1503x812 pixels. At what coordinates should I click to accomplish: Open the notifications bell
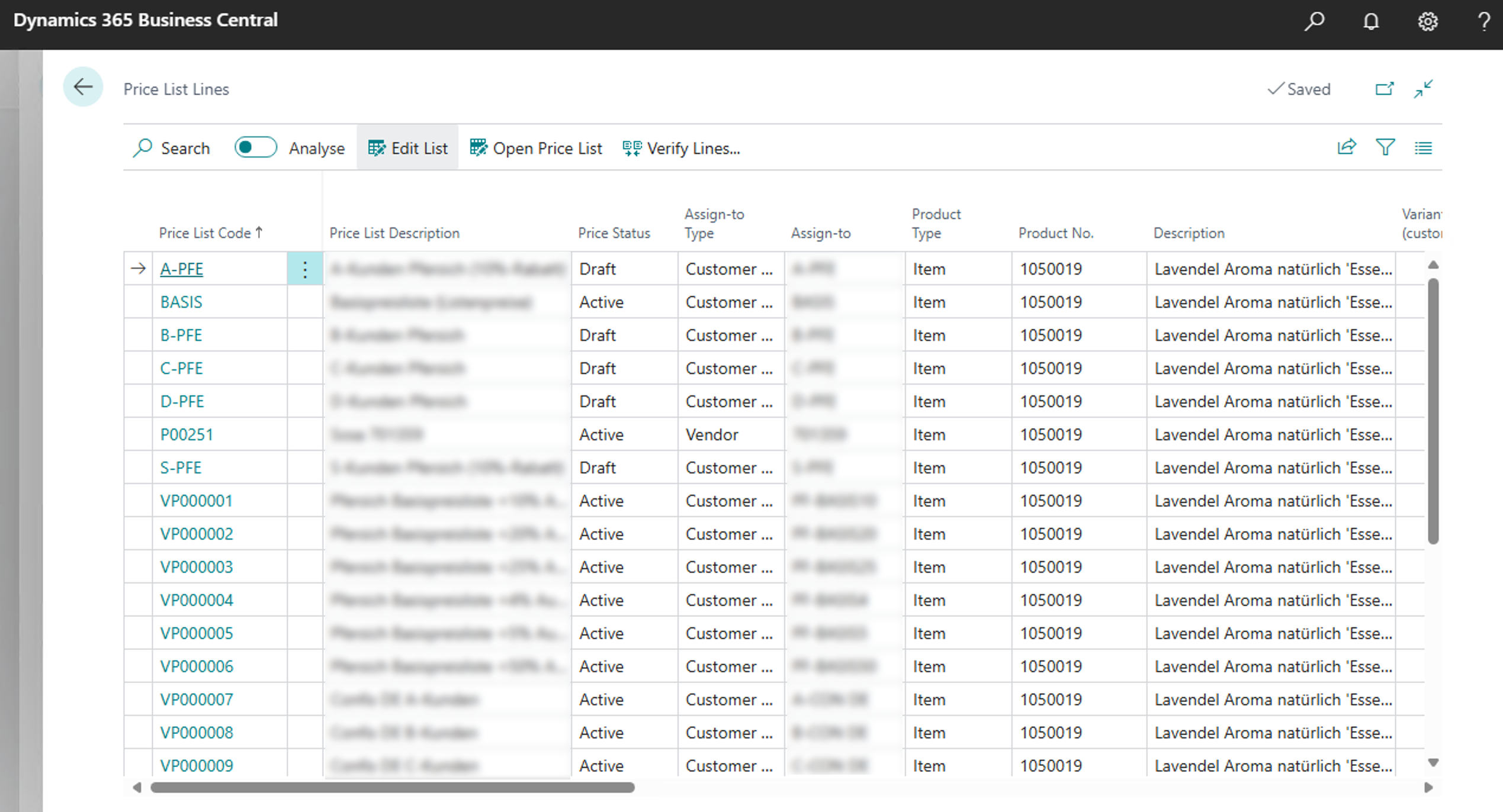1371,22
